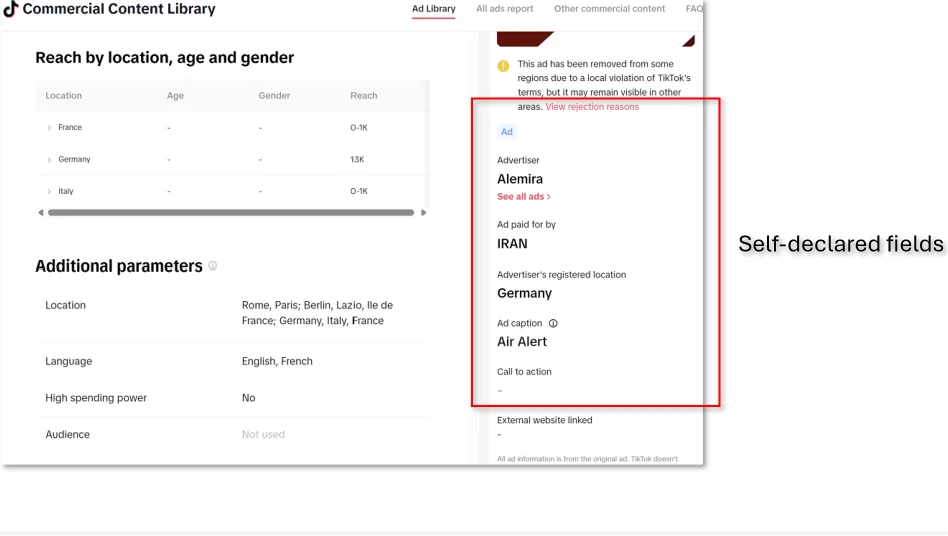Select the IRAN payer text

coord(512,244)
